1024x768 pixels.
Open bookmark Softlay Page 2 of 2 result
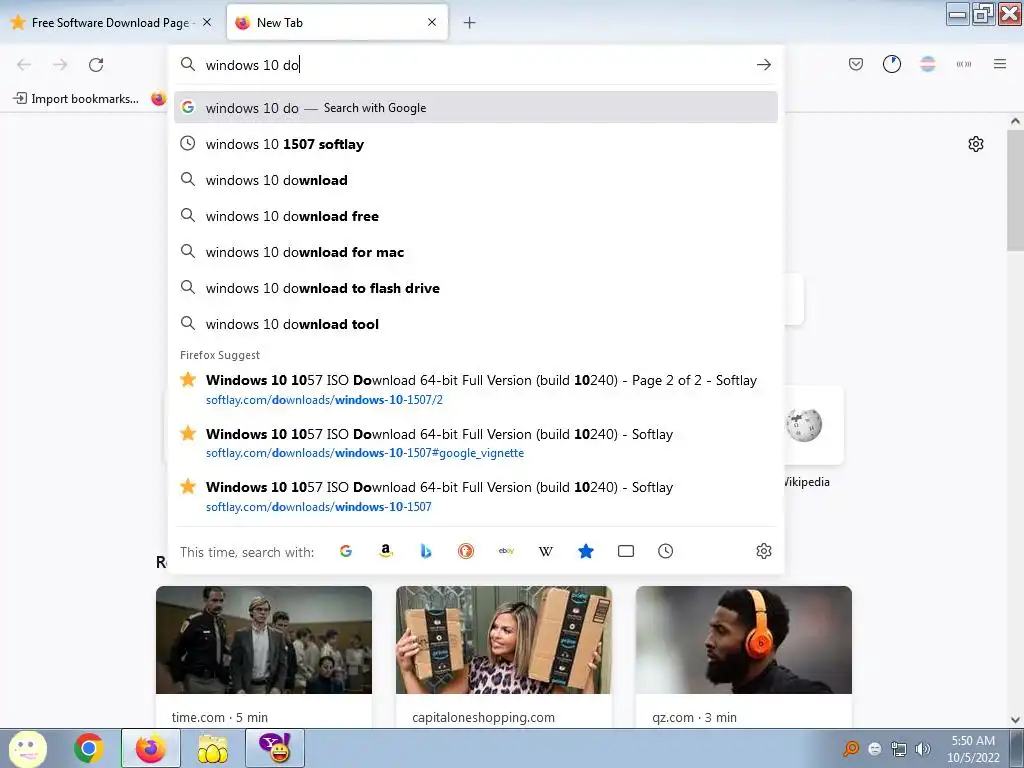click(475, 389)
